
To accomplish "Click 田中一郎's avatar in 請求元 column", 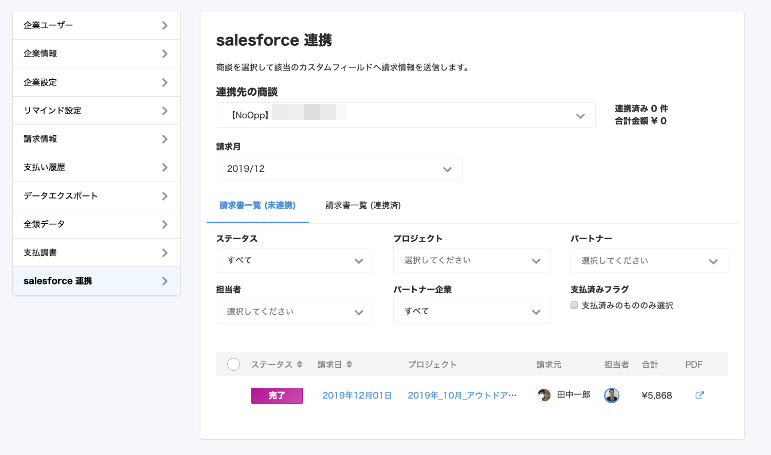I will click(x=544, y=395).
